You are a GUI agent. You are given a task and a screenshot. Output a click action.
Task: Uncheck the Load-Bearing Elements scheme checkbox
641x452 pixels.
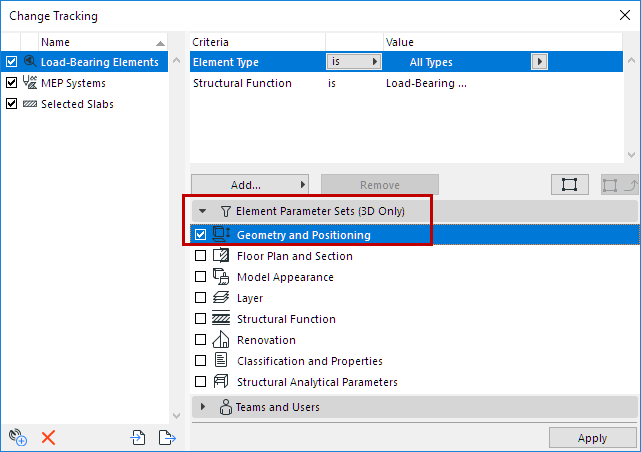pos(12,62)
